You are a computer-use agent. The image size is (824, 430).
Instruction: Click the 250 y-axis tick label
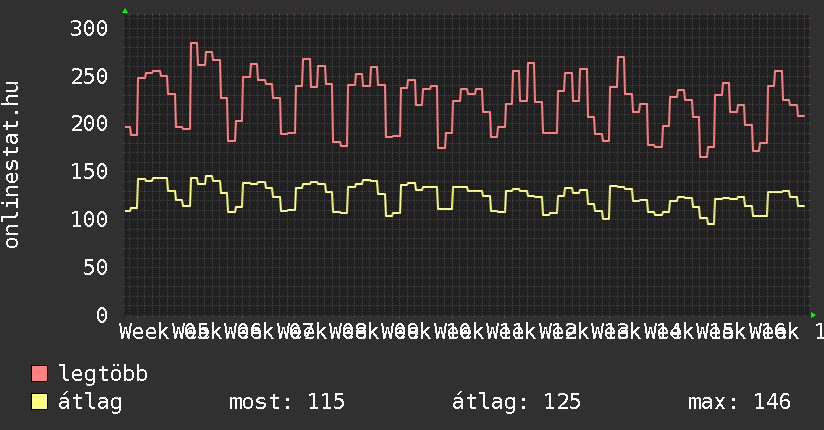pyautogui.click(x=88, y=76)
